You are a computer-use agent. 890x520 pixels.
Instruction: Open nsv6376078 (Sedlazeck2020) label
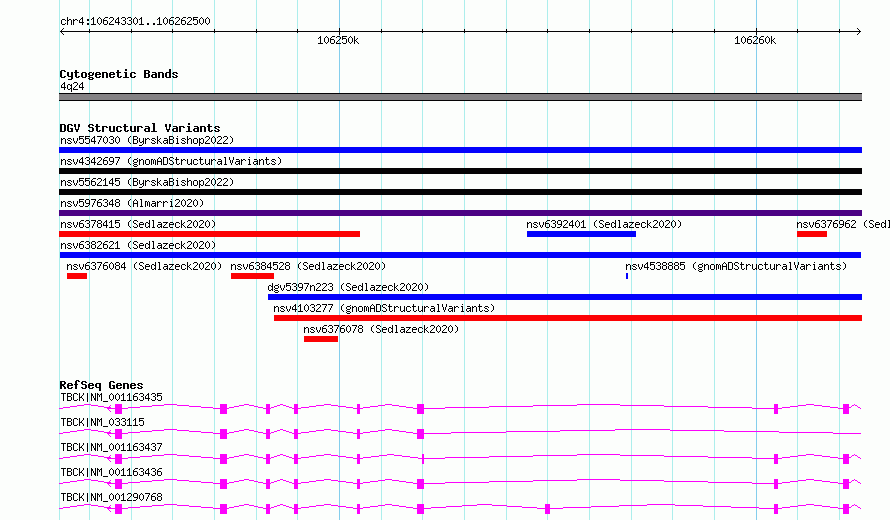(x=381, y=329)
